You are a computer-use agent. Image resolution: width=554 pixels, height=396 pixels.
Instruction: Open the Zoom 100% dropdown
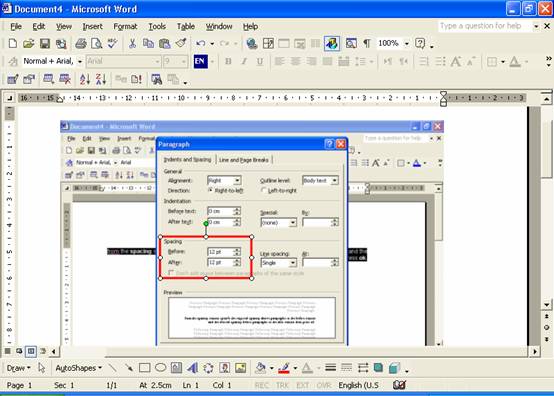[x=407, y=43]
